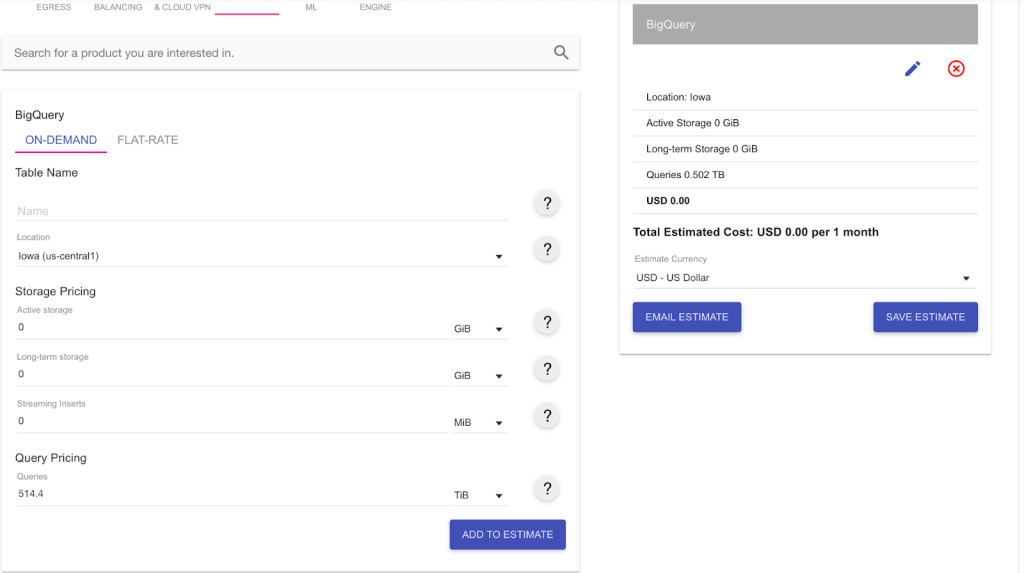Click the BigQuery estimate header

pos(805,24)
